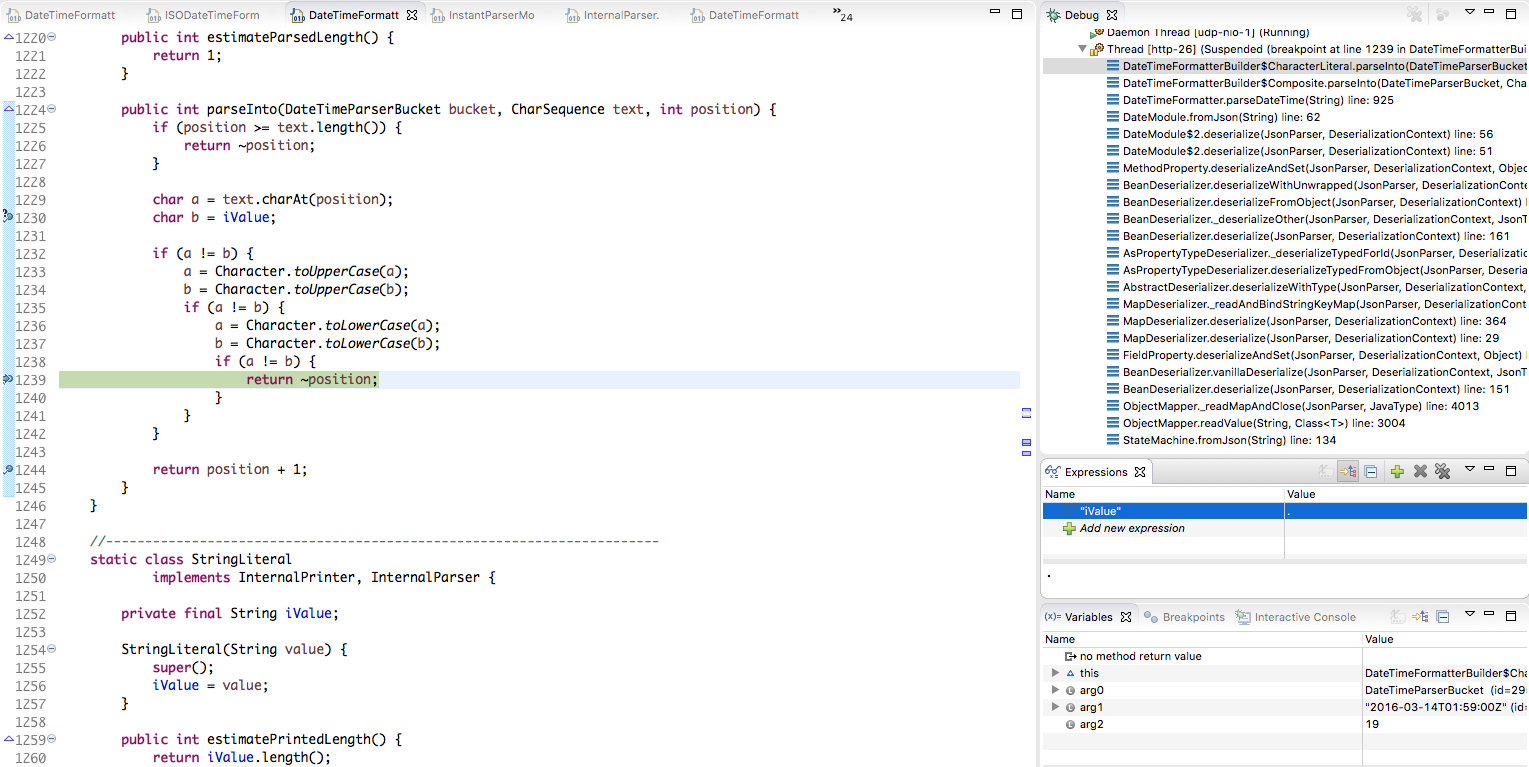Image resolution: width=1529 pixels, height=767 pixels.
Task: Switch to the Breakpoints tab
Action: point(1185,617)
